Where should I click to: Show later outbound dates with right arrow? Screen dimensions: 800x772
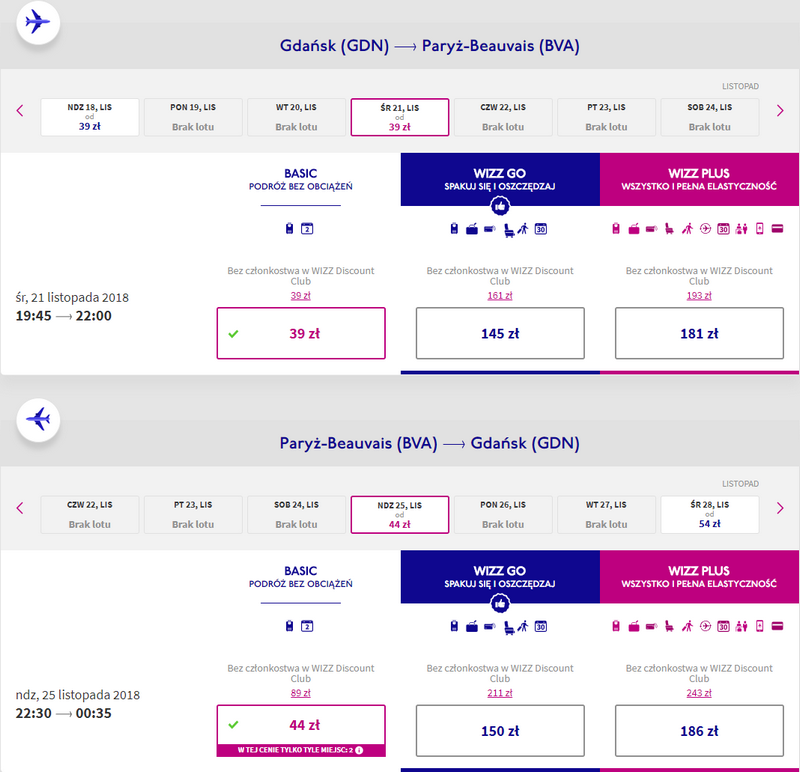point(780,110)
